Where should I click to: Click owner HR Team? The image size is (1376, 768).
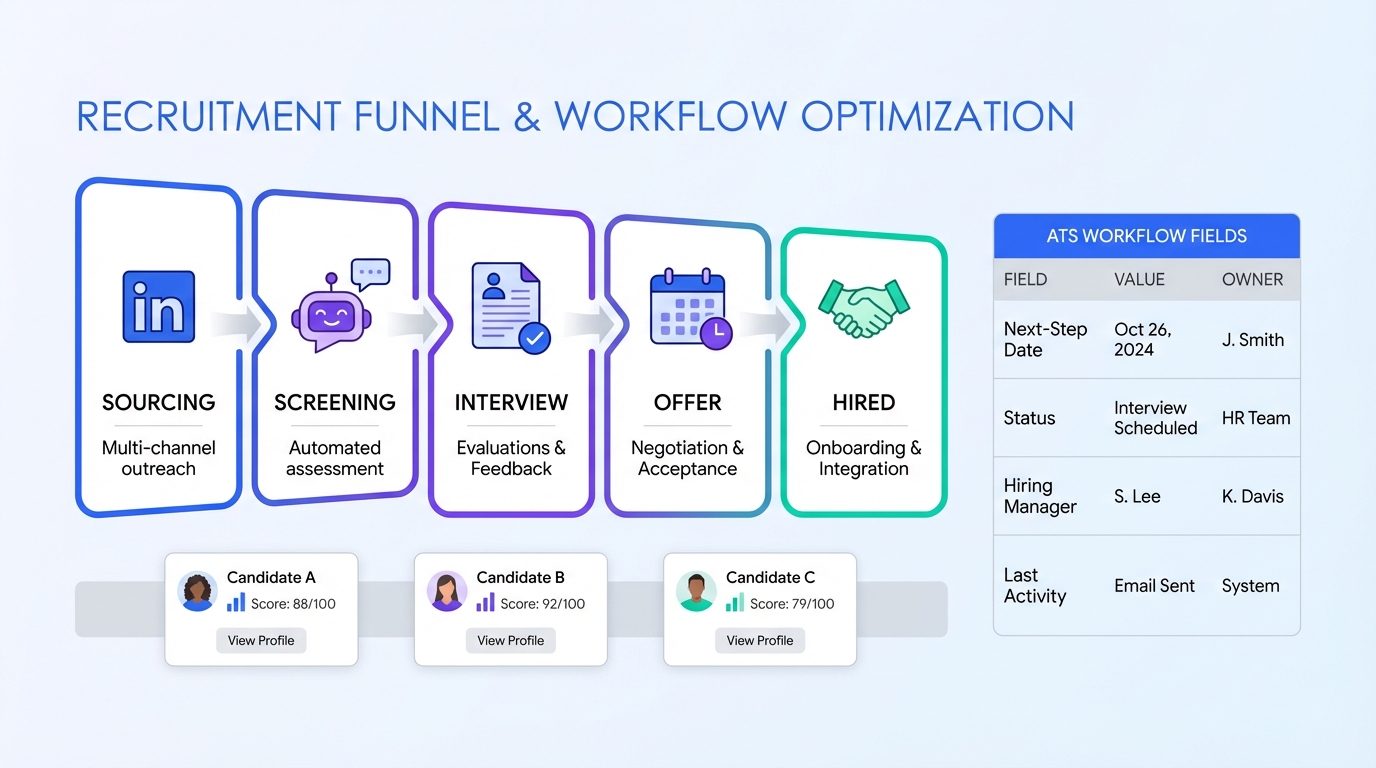coord(1256,418)
